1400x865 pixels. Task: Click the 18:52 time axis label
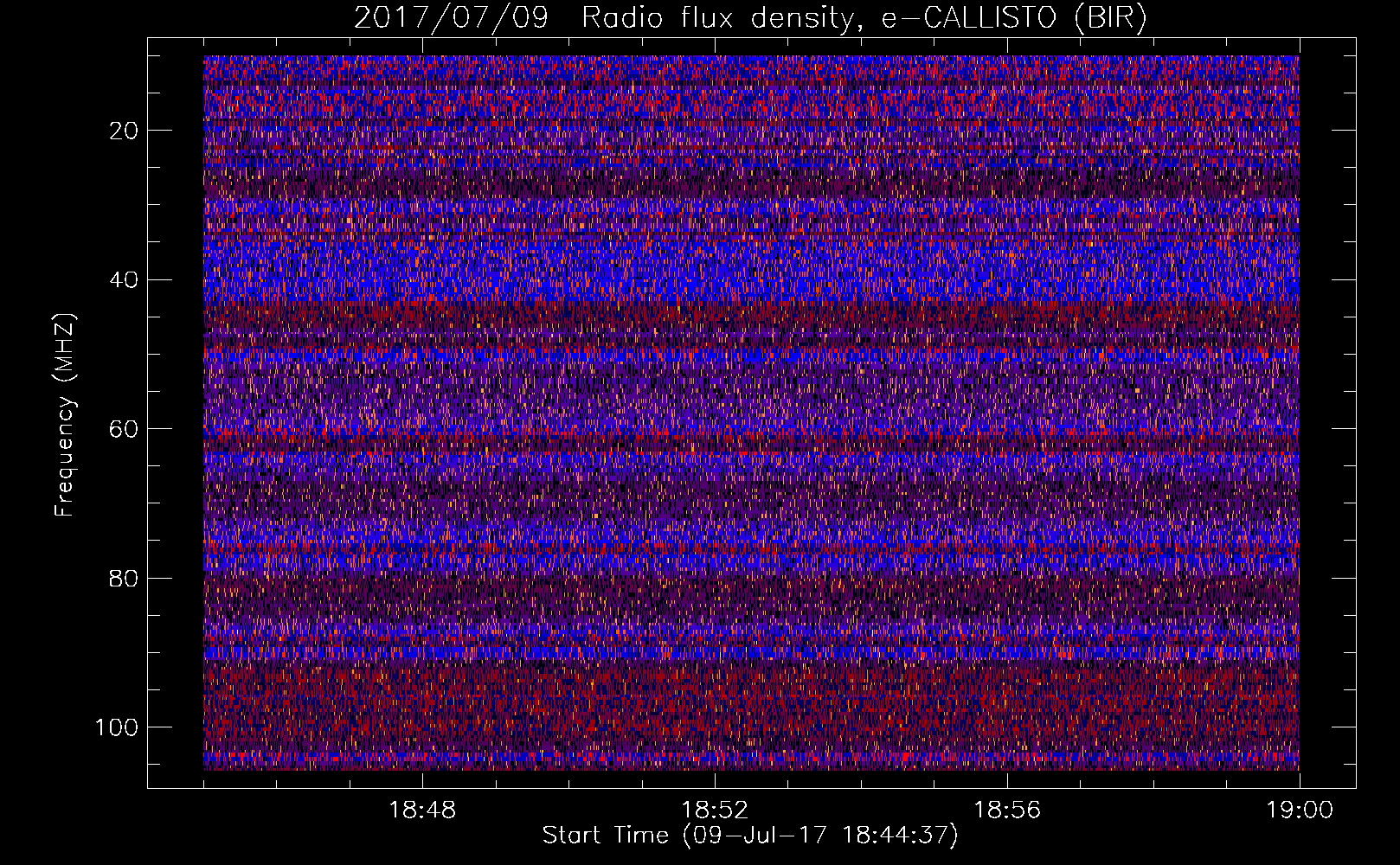715,811
